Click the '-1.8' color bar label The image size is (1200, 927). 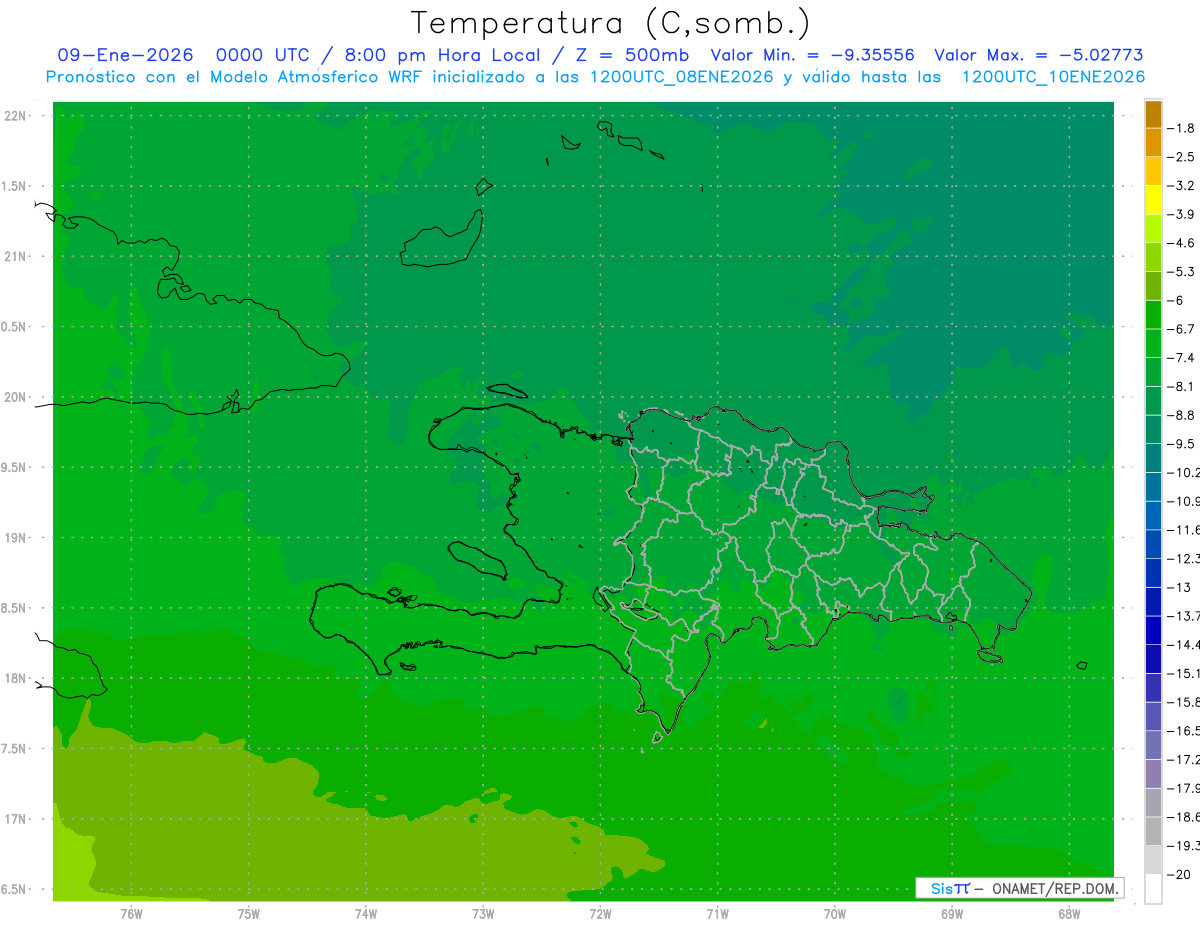click(1183, 128)
